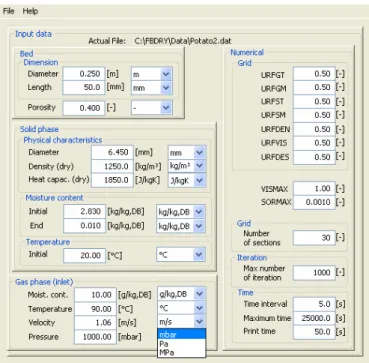Click the 'Physical characteristics' heading

63,140
